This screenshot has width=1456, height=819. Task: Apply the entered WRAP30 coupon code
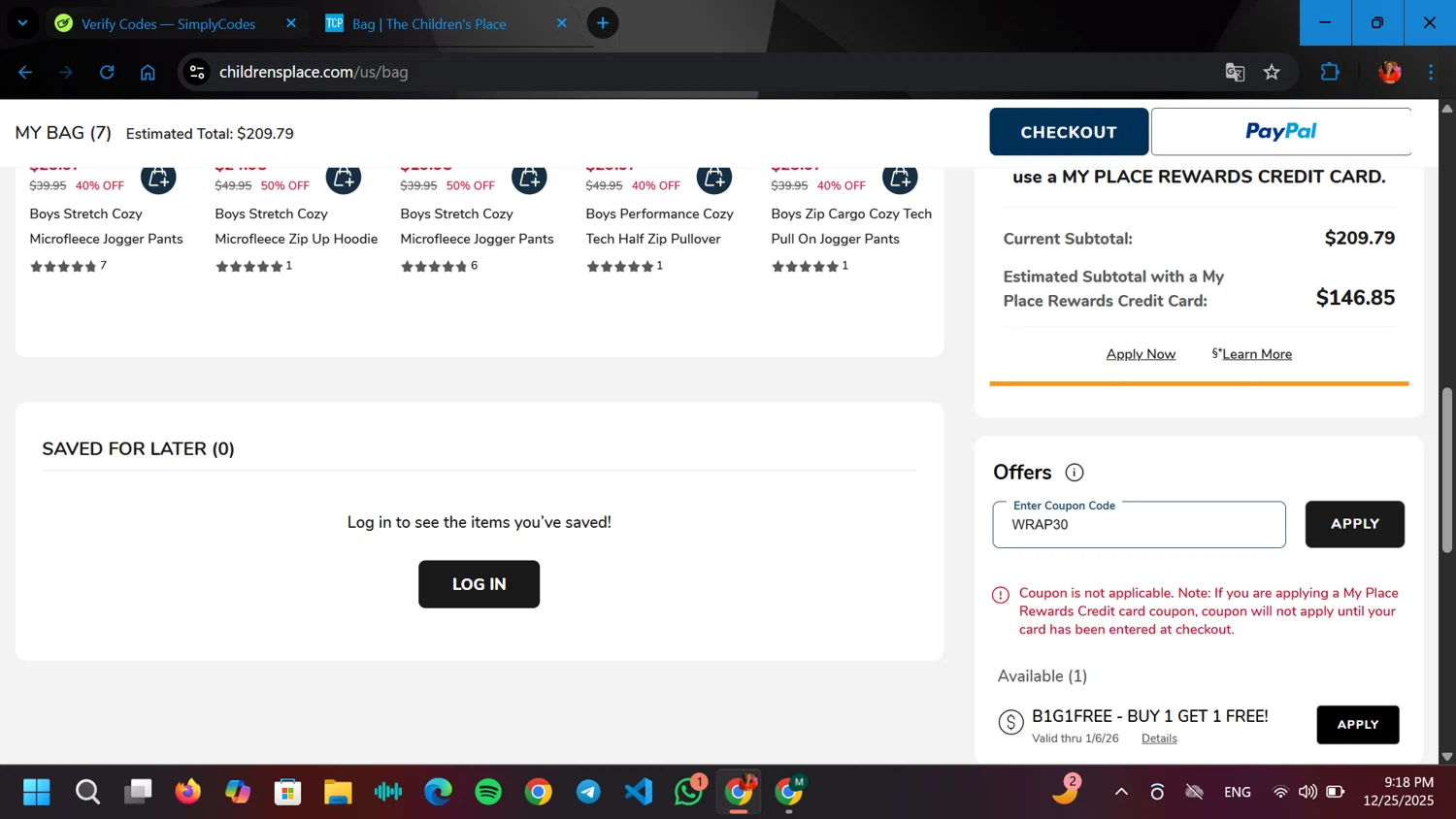(1354, 524)
